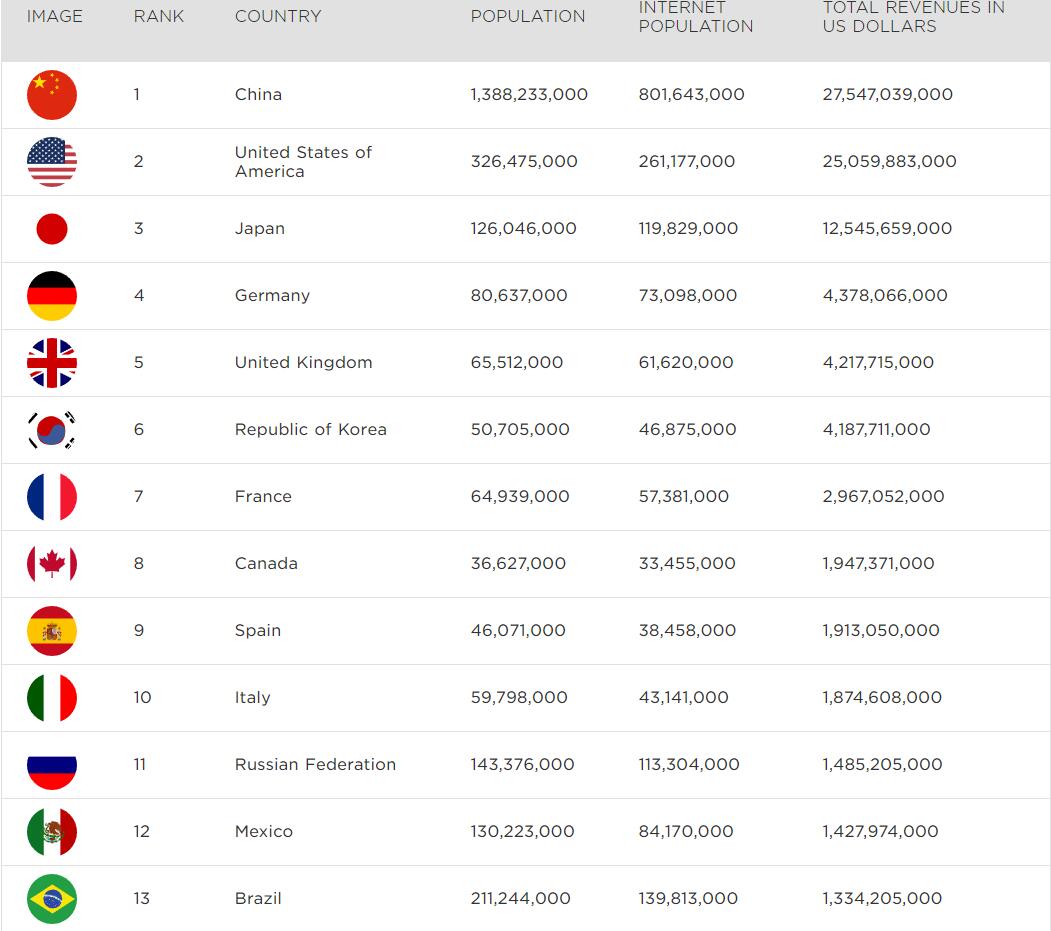Image resolution: width=1051 pixels, height=931 pixels.
Task: Click TOTAL REVENUES IN US DOLLARS header
Action: (x=913, y=17)
